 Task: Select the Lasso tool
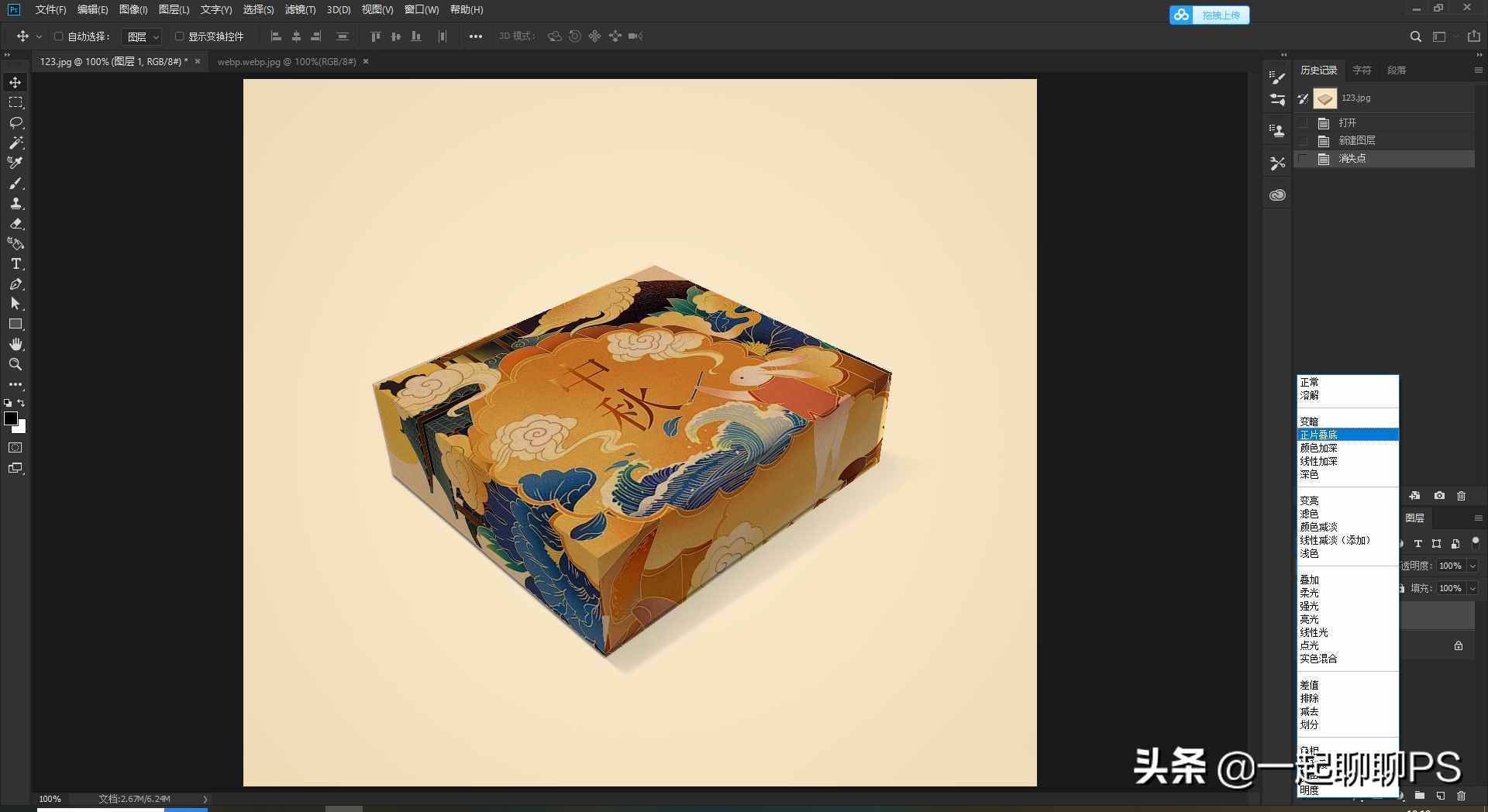coord(15,122)
